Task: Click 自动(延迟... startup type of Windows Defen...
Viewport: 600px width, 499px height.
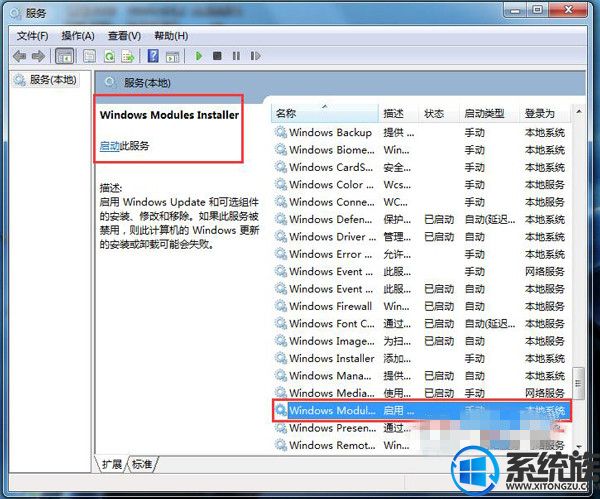Action: click(489, 220)
